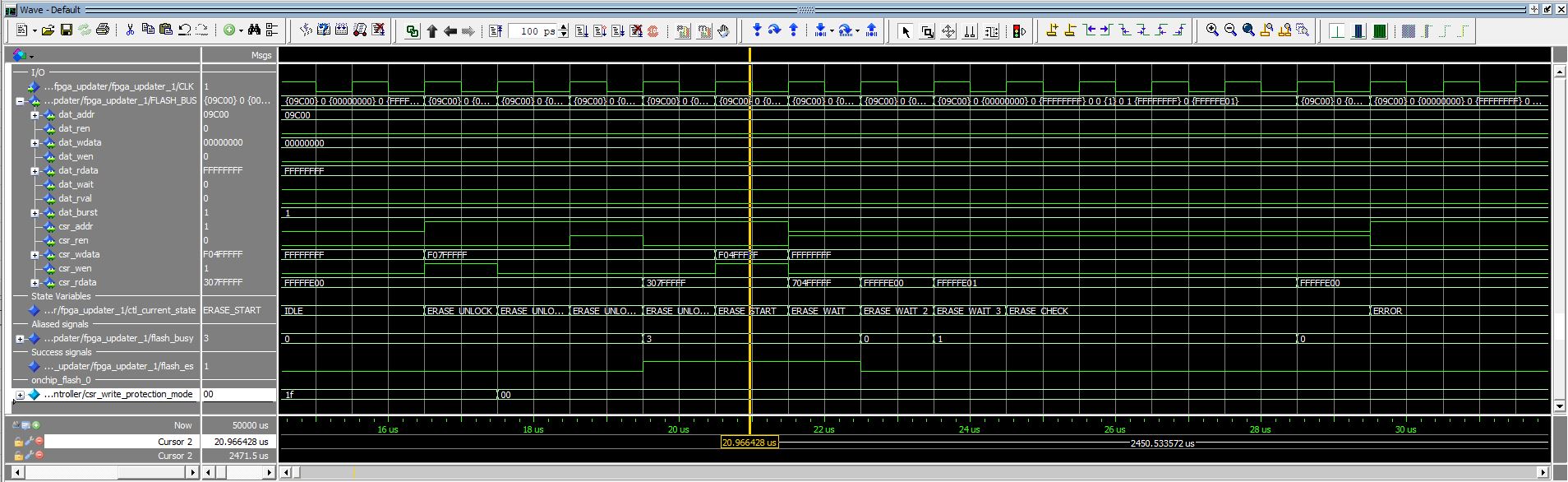
Task: Click the Print icon
Action: 103,30
